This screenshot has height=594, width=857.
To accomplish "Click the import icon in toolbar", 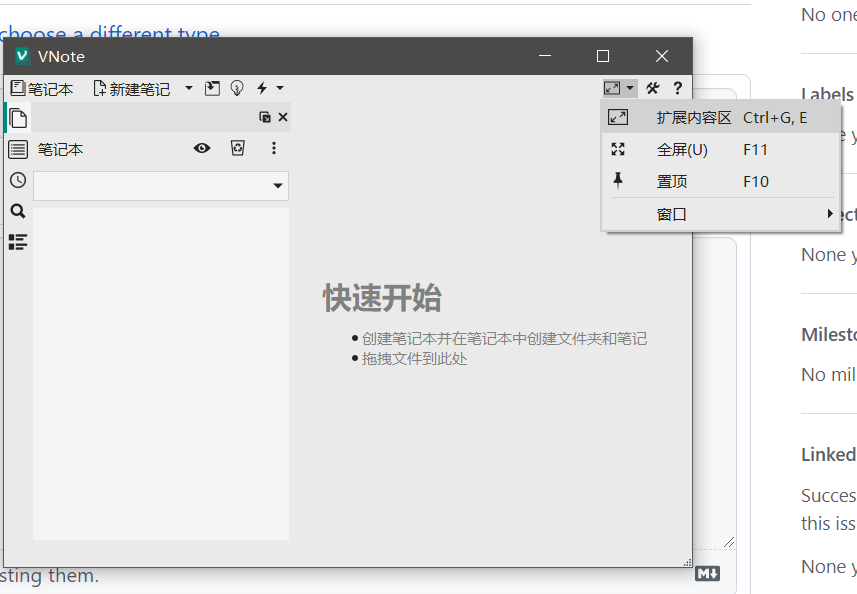I will 212,88.
